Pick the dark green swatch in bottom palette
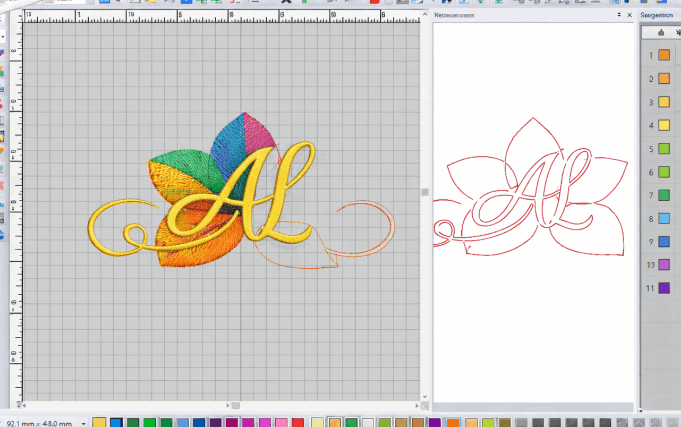This screenshot has width=681, height=427. click(133, 423)
